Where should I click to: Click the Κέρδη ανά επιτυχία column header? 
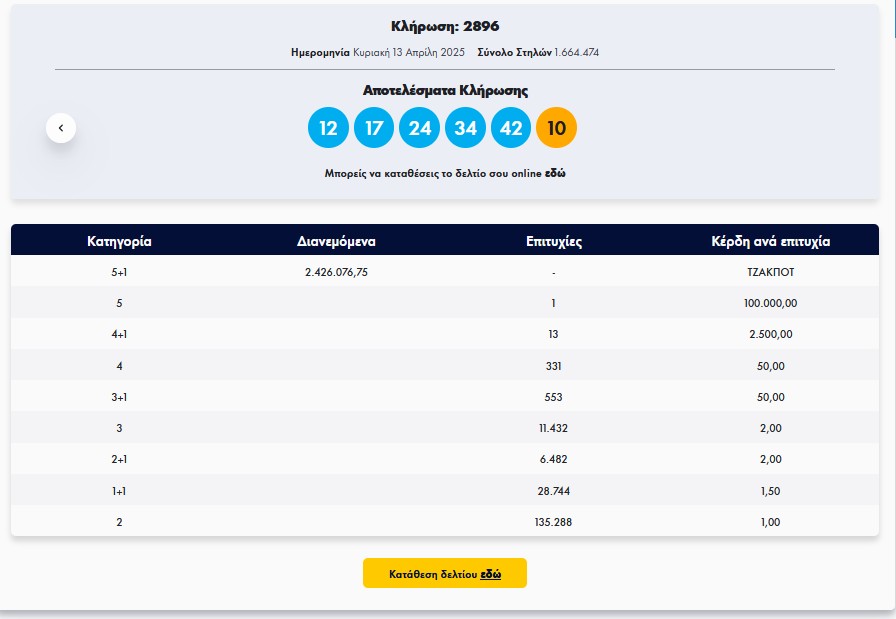point(770,241)
